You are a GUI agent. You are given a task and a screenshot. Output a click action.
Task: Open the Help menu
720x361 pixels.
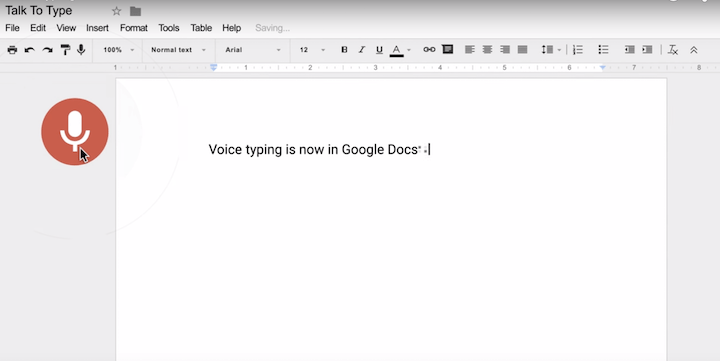click(x=231, y=28)
